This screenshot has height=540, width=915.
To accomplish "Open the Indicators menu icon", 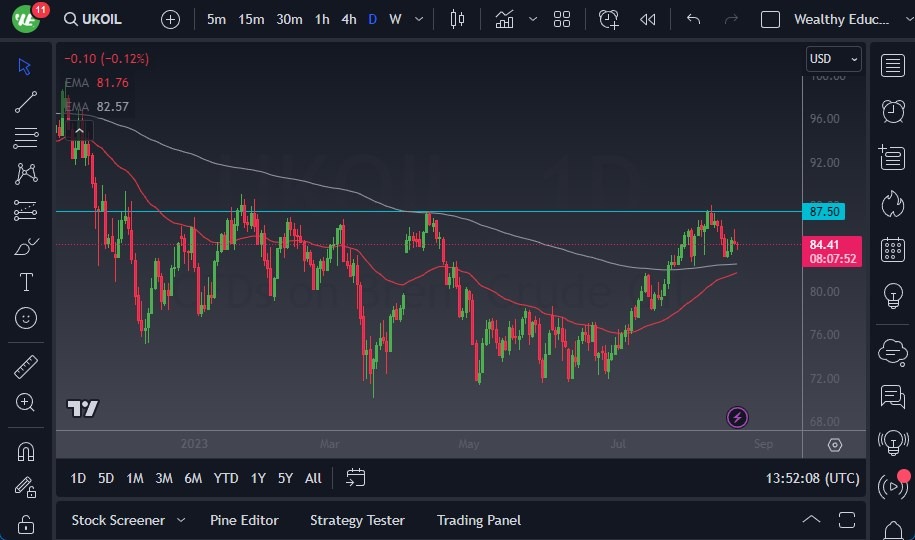I will pos(504,19).
